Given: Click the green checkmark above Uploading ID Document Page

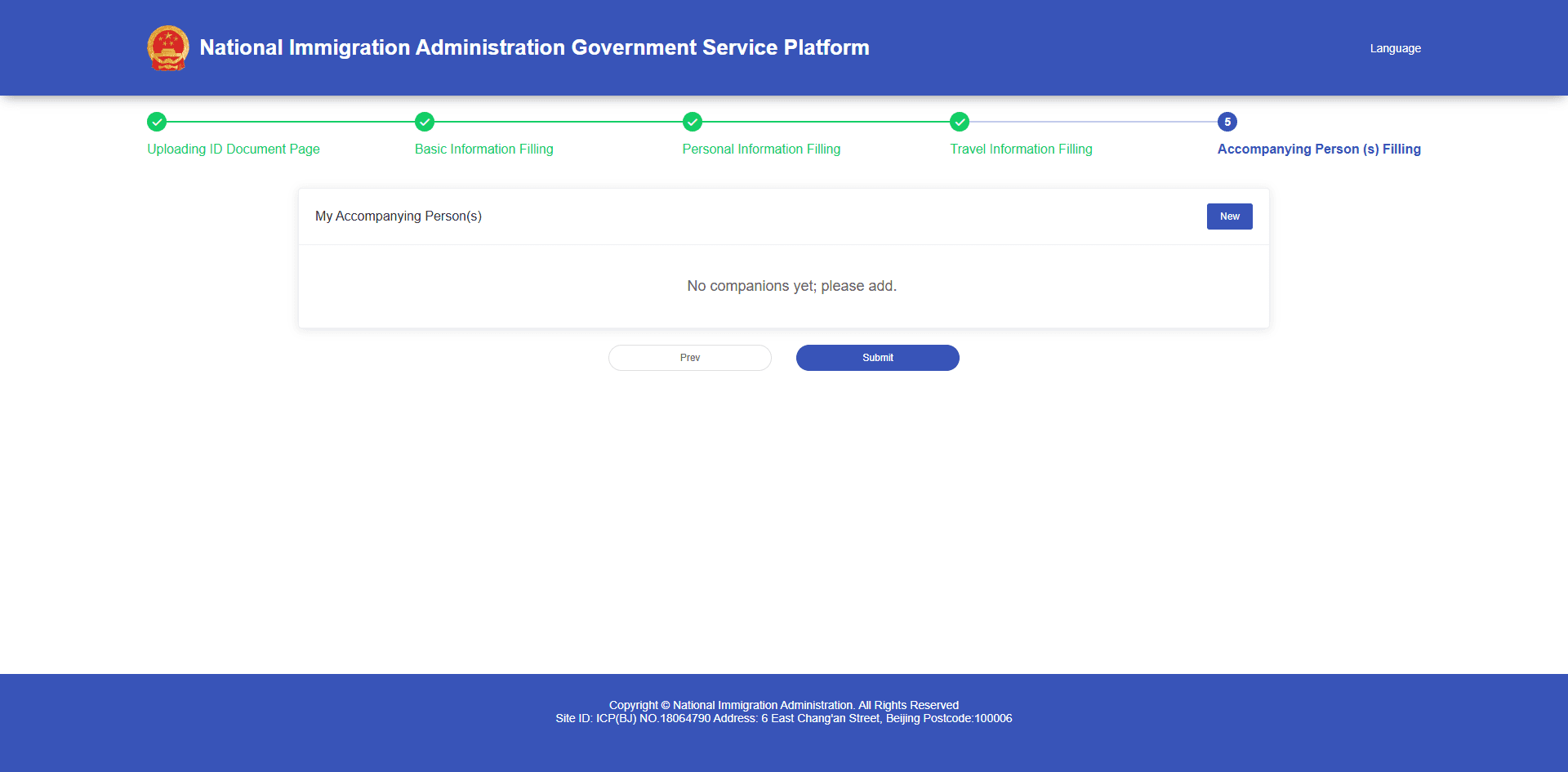Looking at the screenshot, I should pos(157,122).
